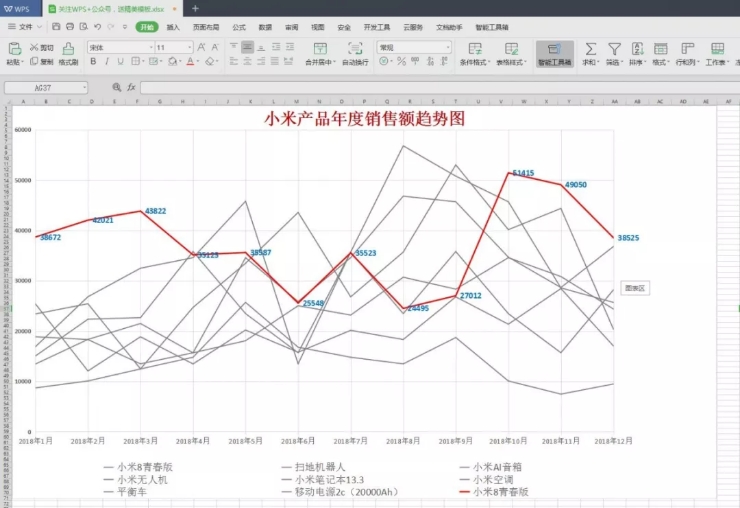Click the fx insert function icon
This screenshot has height=508, width=740.
(x=131, y=87)
